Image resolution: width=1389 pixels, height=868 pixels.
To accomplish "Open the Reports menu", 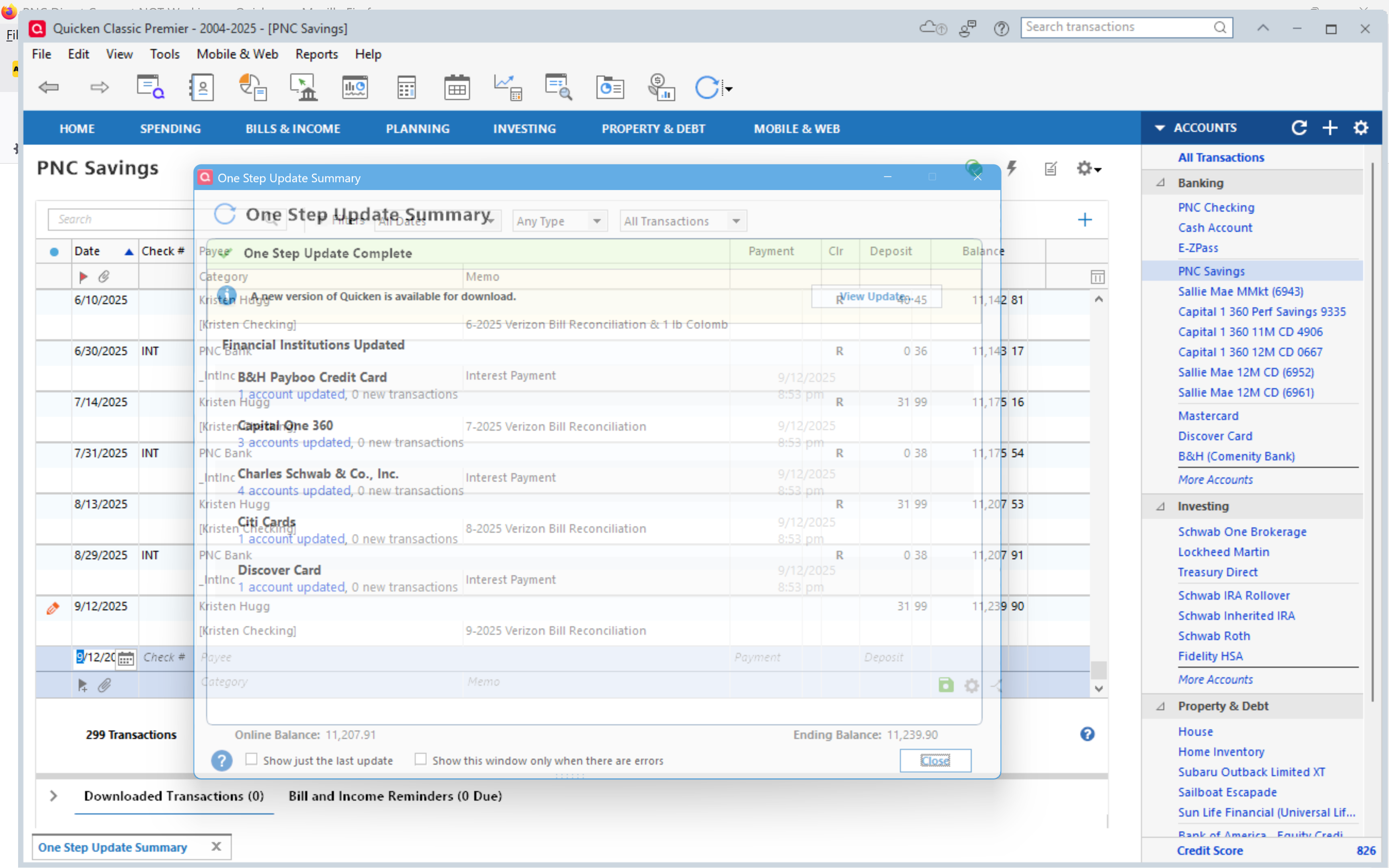I will (316, 54).
